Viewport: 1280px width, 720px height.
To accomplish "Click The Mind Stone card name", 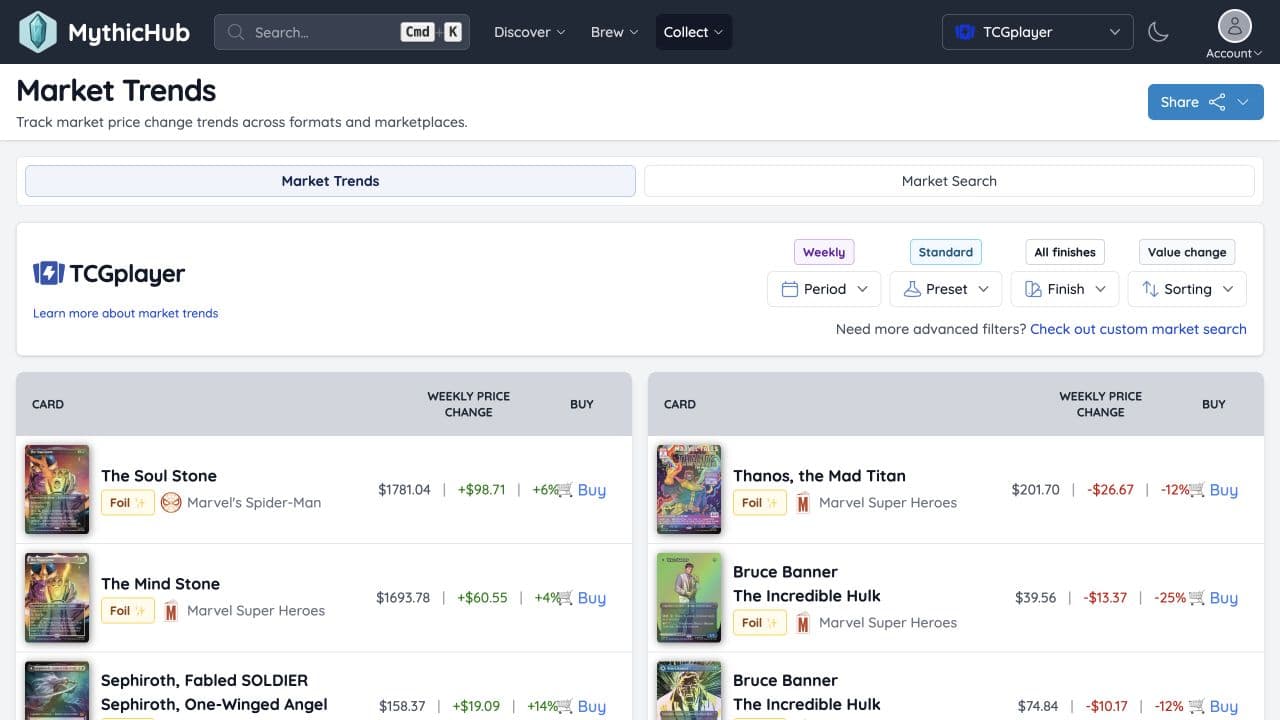I will pos(160,584).
